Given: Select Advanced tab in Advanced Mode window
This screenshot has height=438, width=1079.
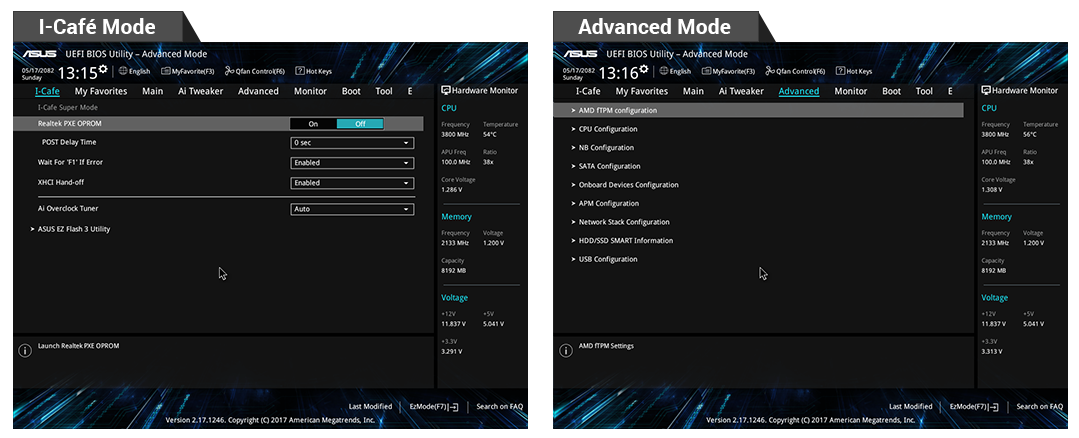Looking at the screenshot, I should click(x=799, y=91).
